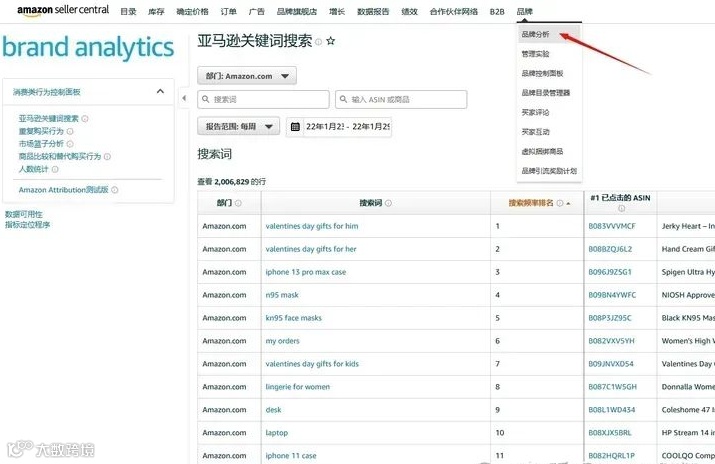Open the 目录 menu

click(128, 12)
